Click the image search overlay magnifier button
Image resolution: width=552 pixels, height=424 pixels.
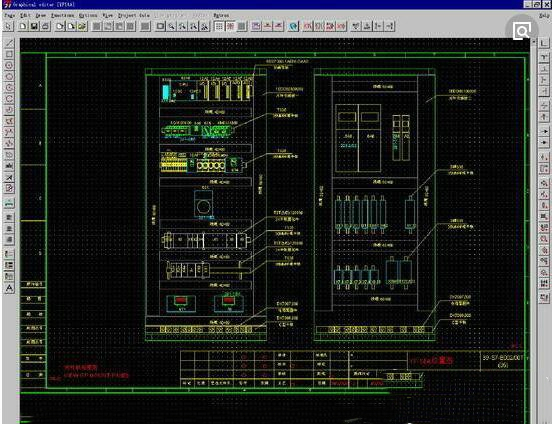click(522, 31)
